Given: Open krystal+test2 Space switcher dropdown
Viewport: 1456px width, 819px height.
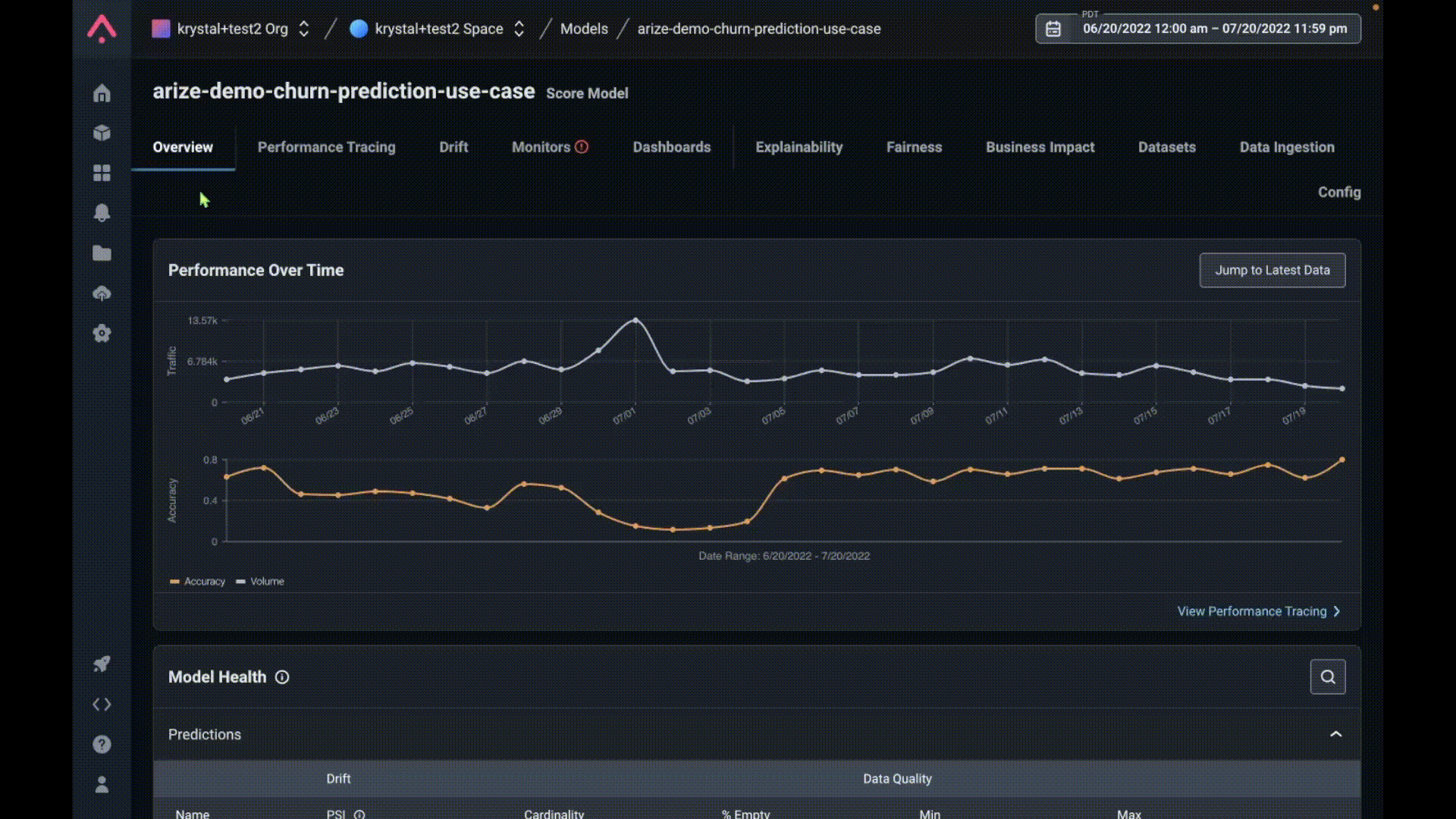Looking at the screenshot, I should pyautogui.click(x=519, y=29).
